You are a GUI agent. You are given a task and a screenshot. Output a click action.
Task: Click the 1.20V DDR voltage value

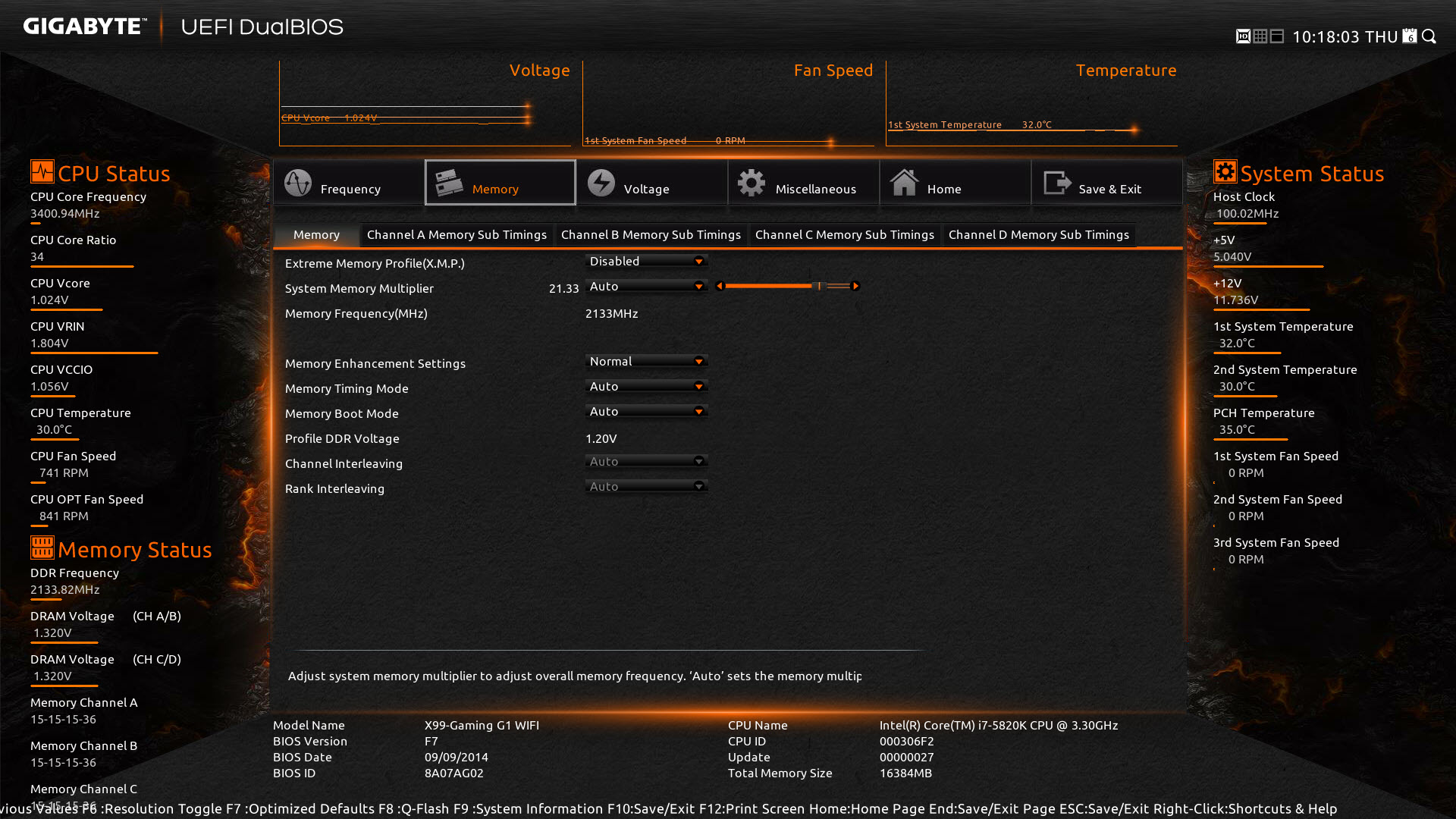click(x=601, y=438)
